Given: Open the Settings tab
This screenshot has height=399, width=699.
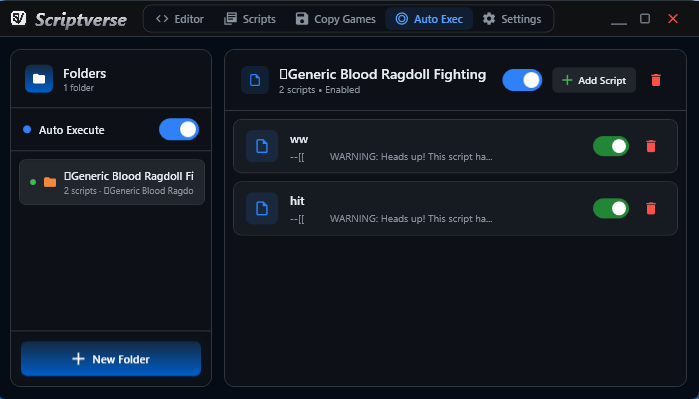Looking at the screenshot, I should [x=512, y=19].
